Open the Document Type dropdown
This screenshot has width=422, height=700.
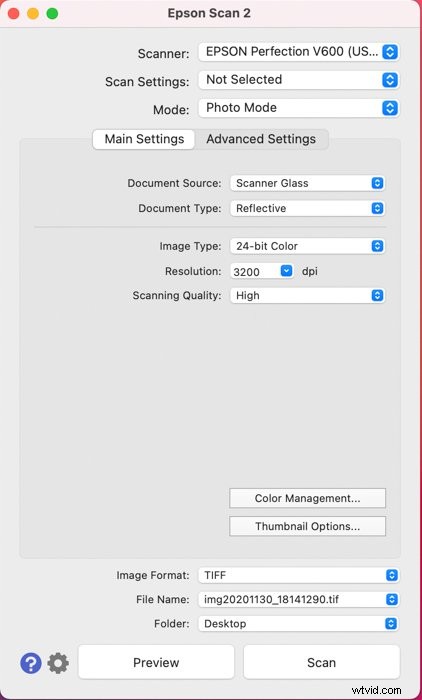coord(307,208)
